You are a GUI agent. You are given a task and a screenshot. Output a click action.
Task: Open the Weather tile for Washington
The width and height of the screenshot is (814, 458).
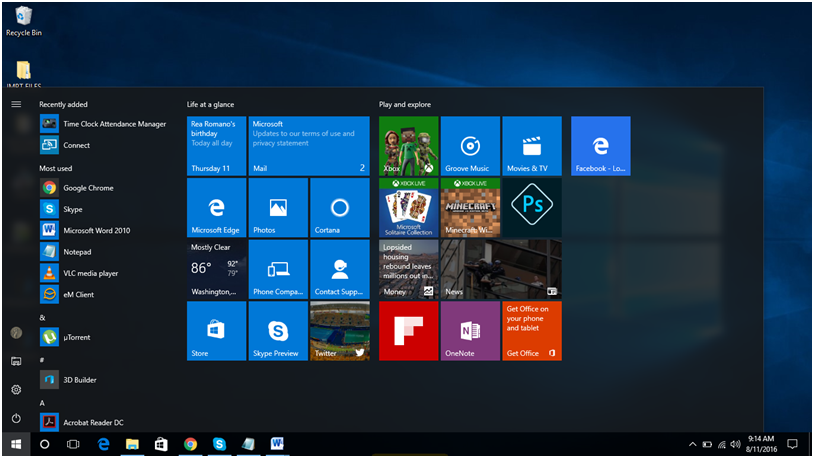click(x=216, y=269)
